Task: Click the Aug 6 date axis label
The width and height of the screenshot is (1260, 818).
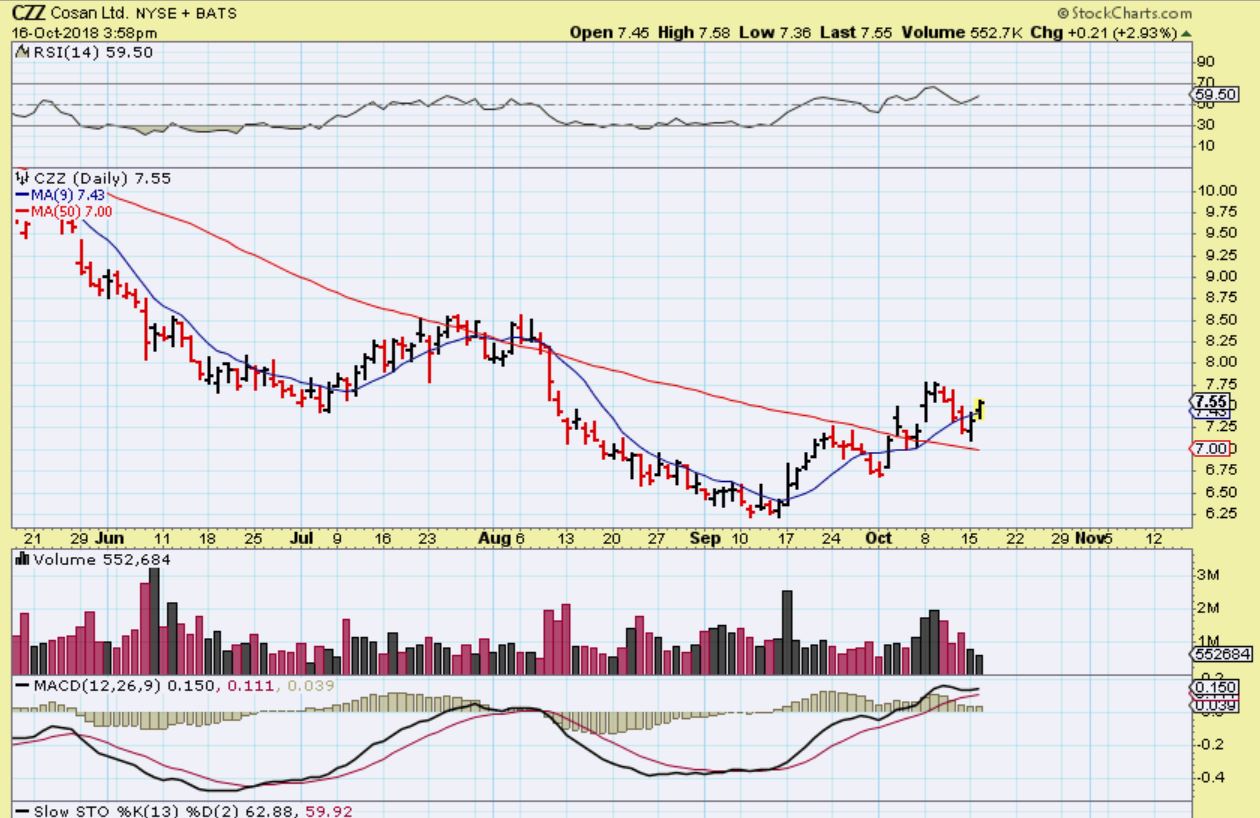Action: coord(501,538)
